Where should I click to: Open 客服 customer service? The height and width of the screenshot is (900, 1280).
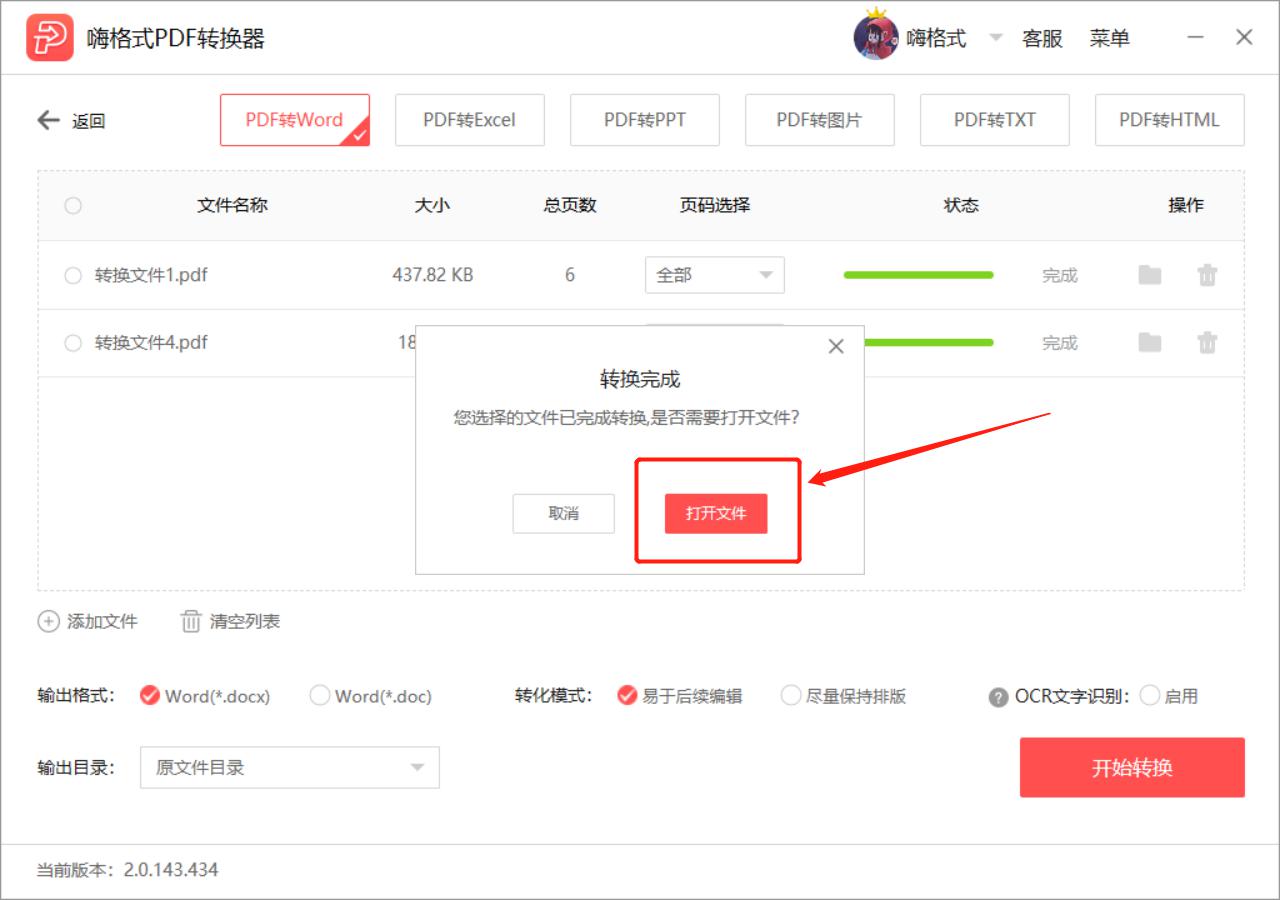click(x=1042, y=38)
